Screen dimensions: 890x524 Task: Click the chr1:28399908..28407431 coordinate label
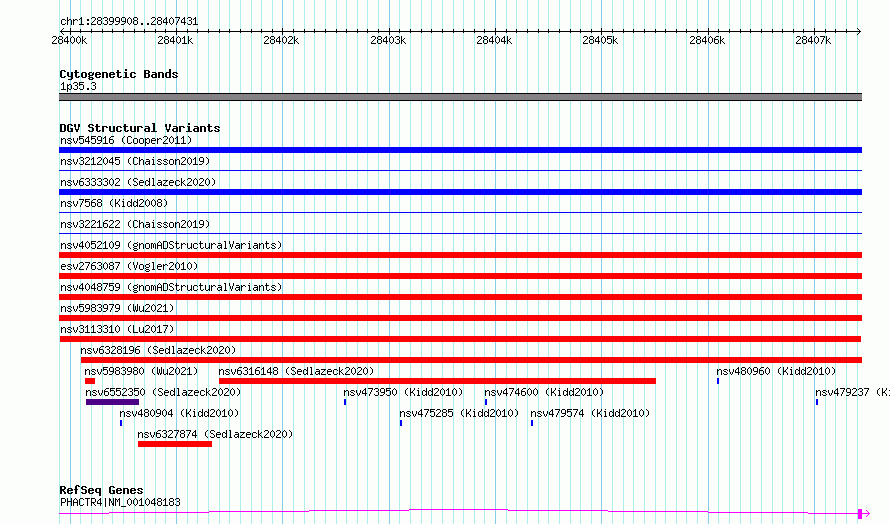(x=129, y=22)
